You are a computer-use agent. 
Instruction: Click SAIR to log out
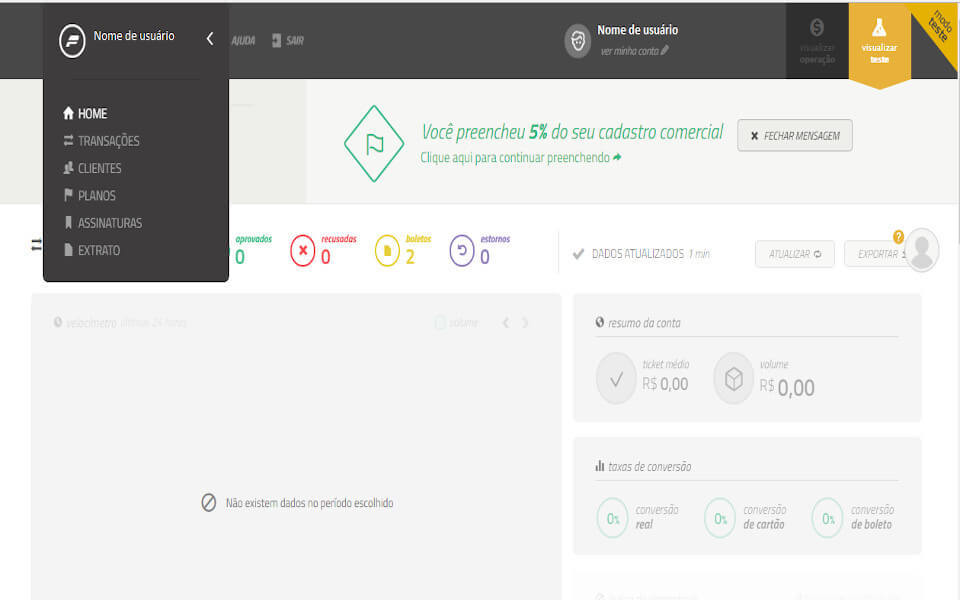[x=294, y=40]
